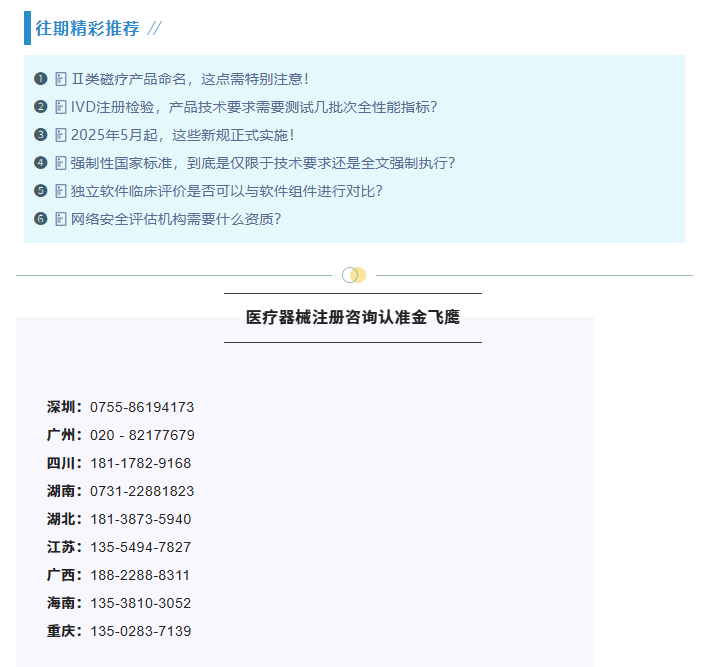
Task: Click the 往期精彩推荐 section heading
Action: click(88, 28)
